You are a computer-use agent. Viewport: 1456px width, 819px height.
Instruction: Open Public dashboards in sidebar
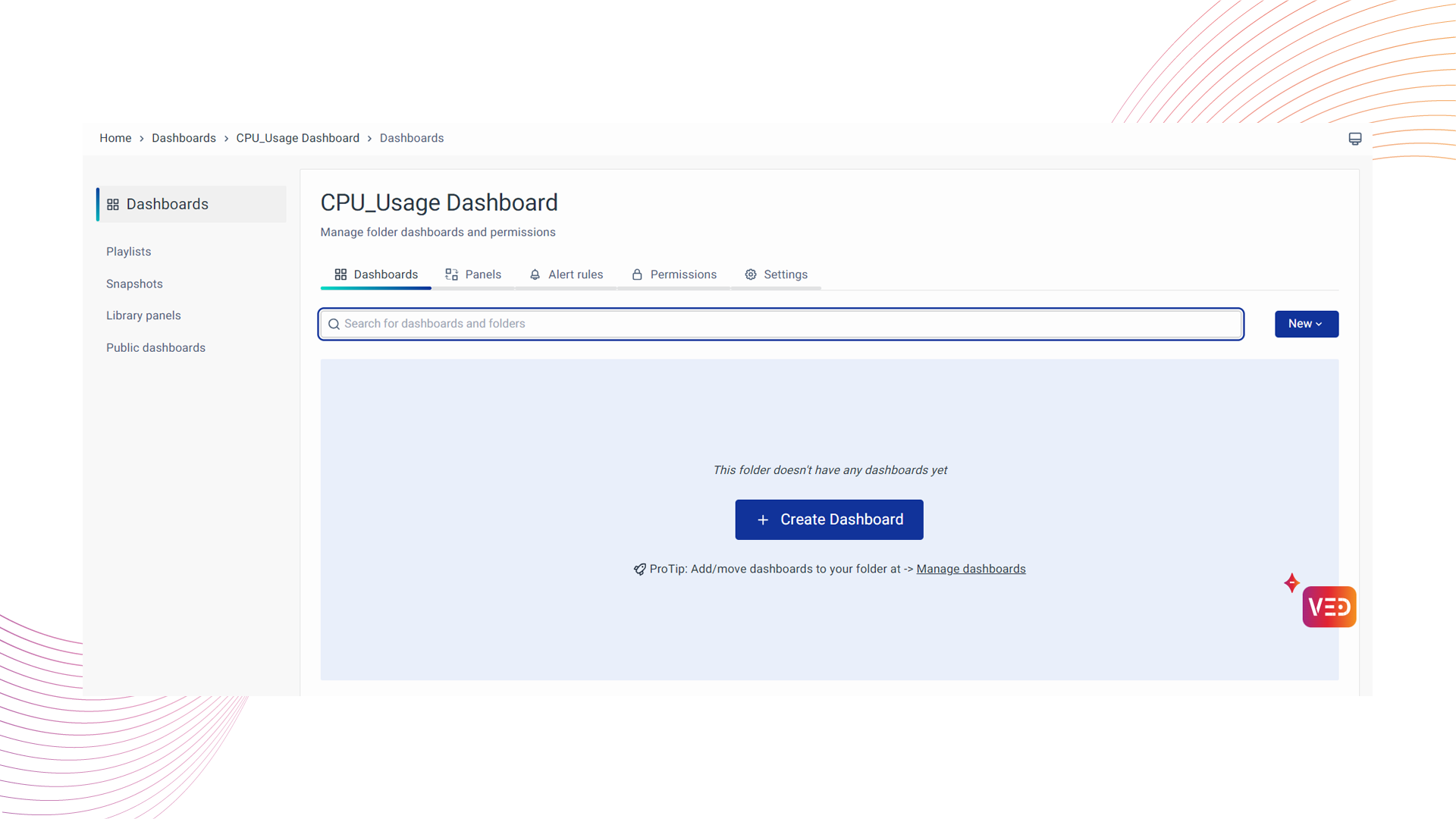(155, 347)
